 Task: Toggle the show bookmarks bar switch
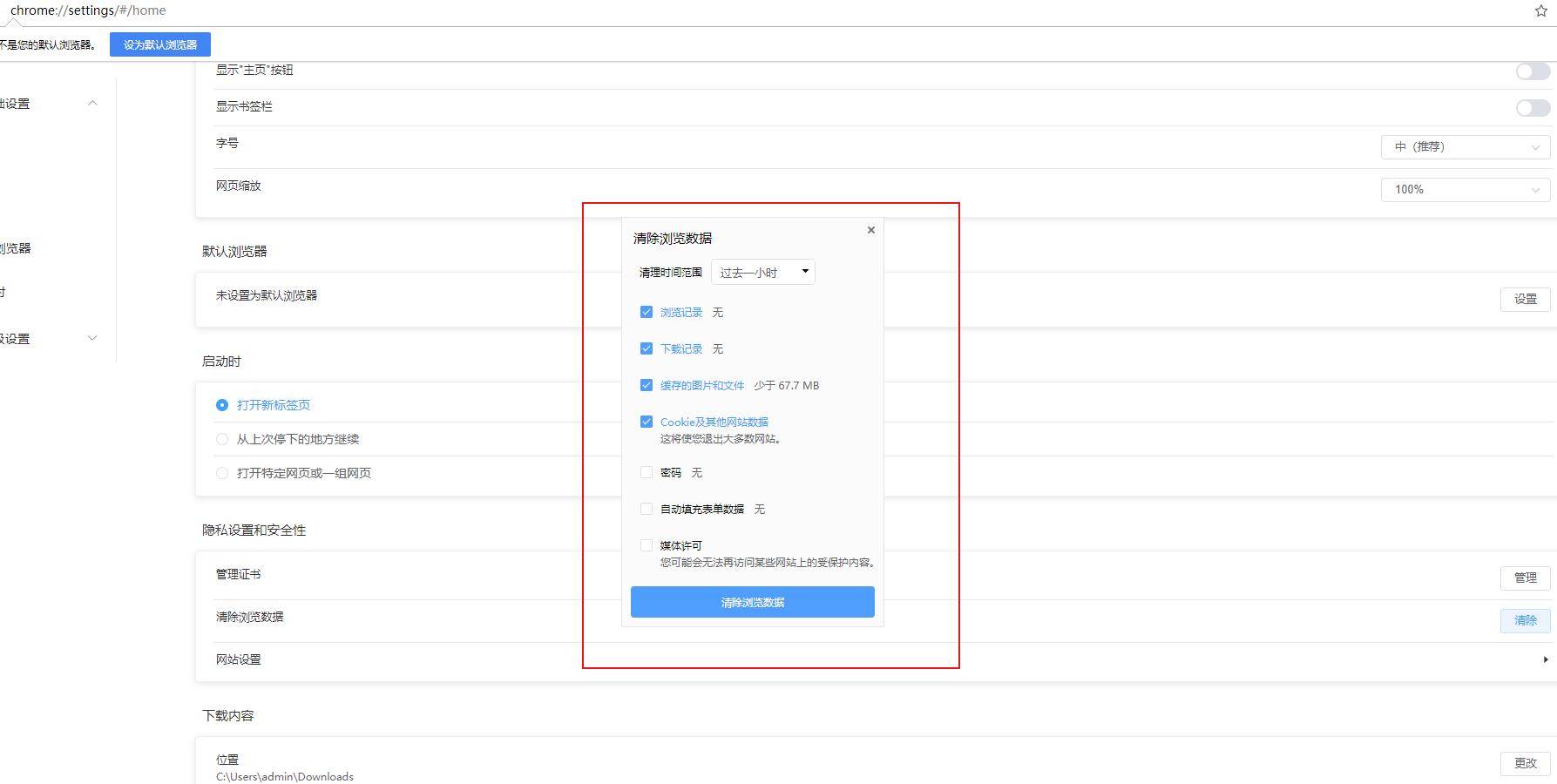point(1532,108)
